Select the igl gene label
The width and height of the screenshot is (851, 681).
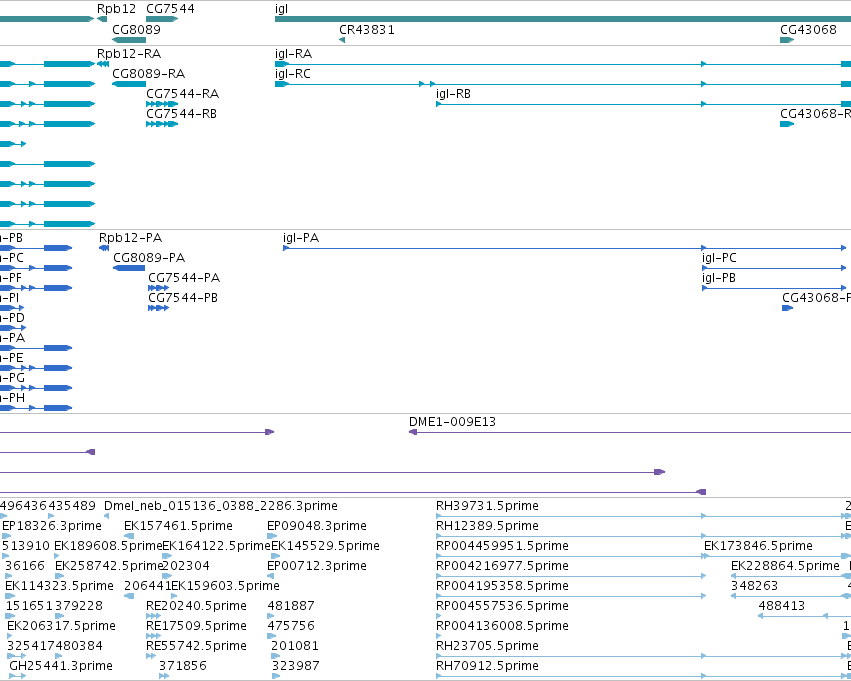click(x=281, y=9)
